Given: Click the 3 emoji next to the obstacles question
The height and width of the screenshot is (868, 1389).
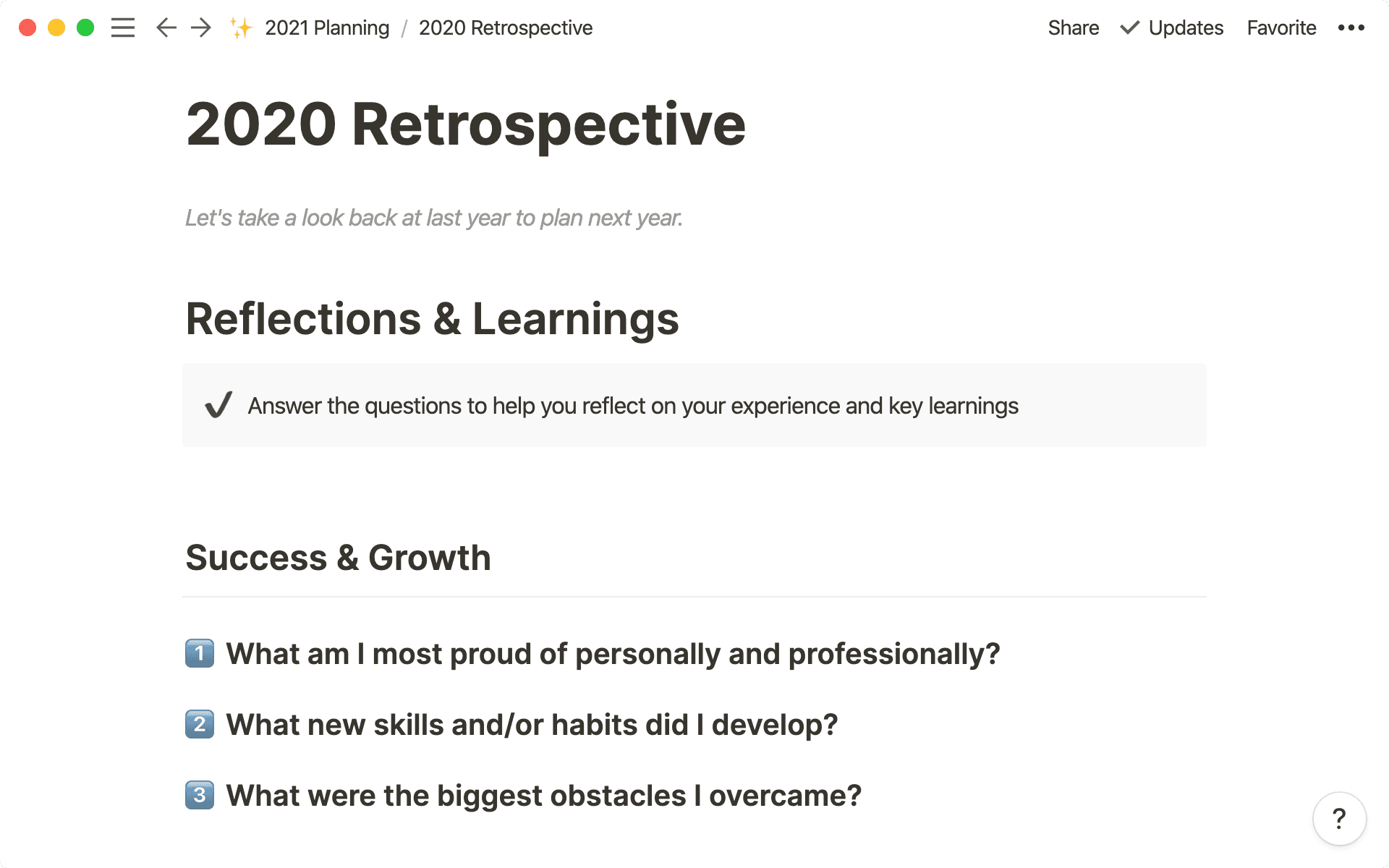Looking at the screenshot, I should [x=200, y=795].
